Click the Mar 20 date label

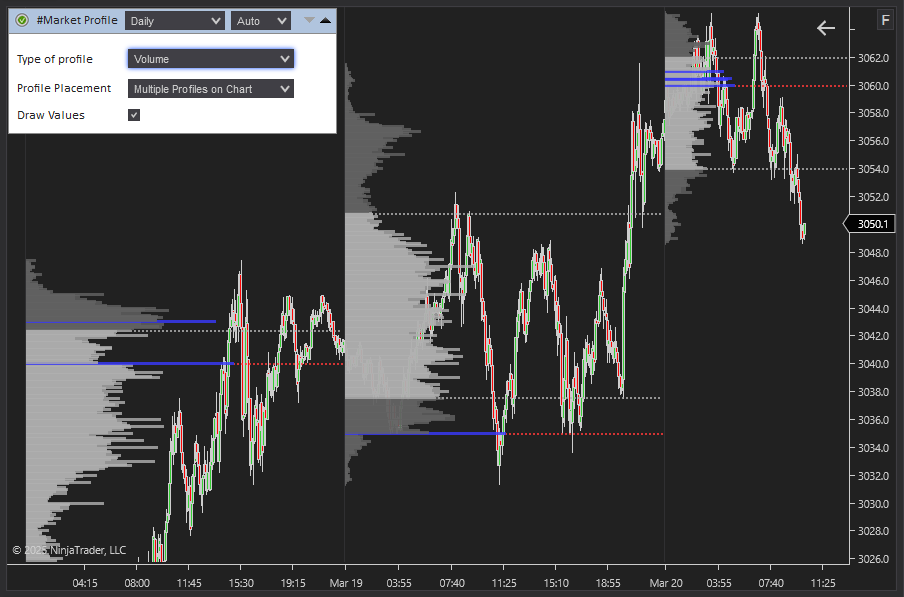coord(664,582)
